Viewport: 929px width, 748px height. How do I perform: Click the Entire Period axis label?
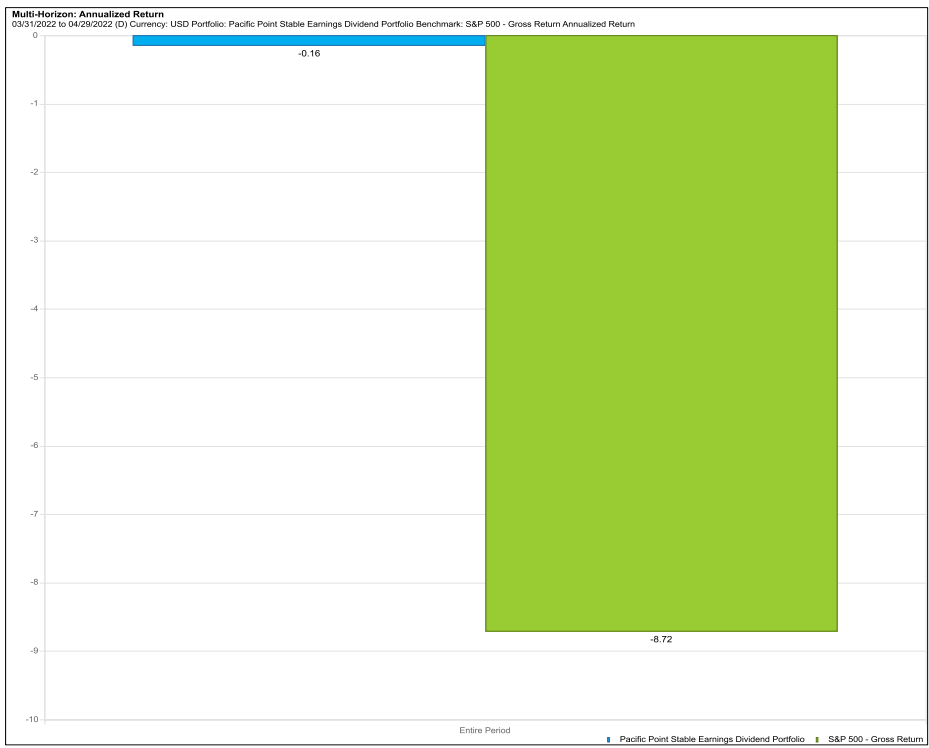485,730
